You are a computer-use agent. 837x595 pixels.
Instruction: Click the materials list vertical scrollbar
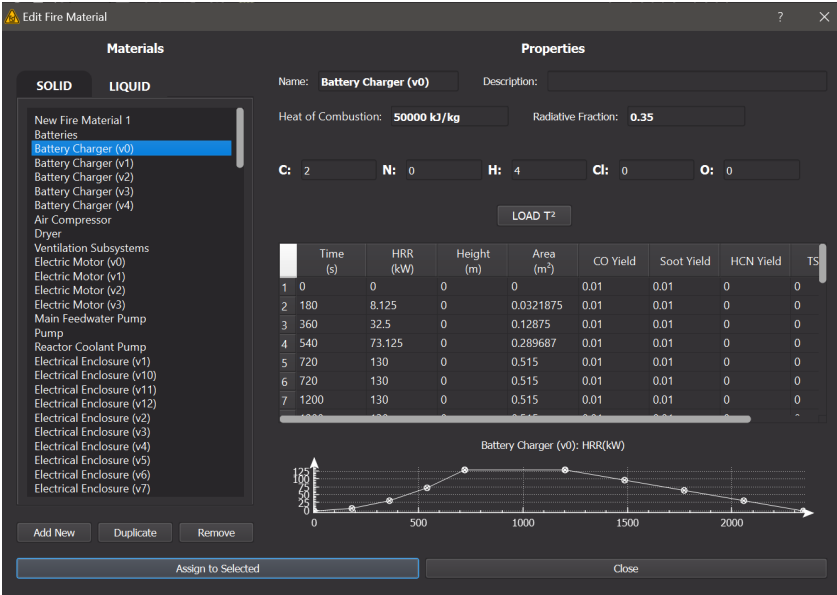[240, 138]
